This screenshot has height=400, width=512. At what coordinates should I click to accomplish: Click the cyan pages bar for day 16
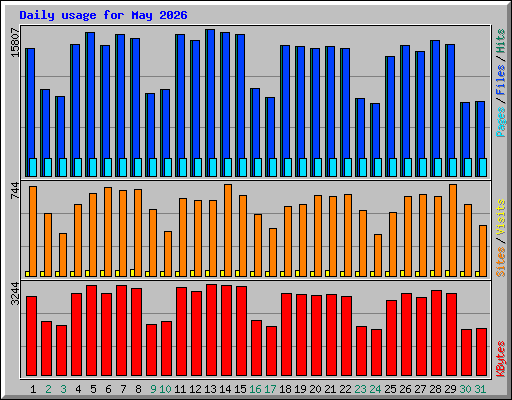pyautogui.click(x=258, y=167)
